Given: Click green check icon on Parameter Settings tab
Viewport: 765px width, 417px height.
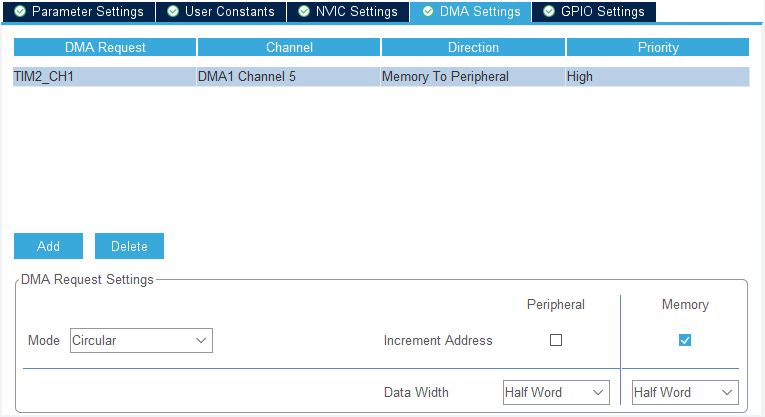Looking at the screenshot, I should [20, 11].
